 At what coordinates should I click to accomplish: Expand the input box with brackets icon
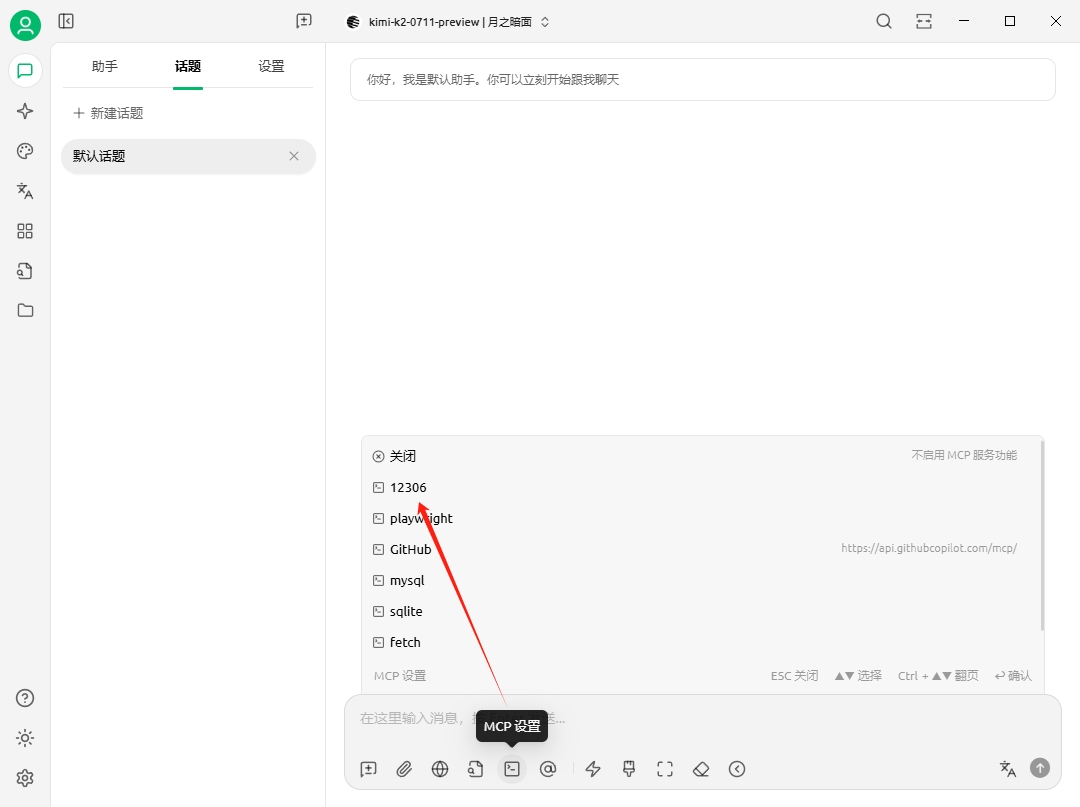click(x=665, y=768)
